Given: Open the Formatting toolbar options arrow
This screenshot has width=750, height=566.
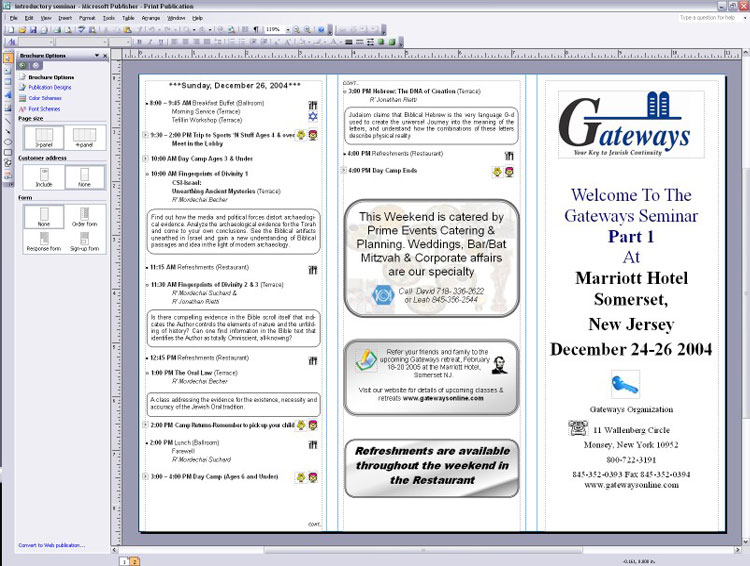Looking at the screenshot, I should (400, 43).
